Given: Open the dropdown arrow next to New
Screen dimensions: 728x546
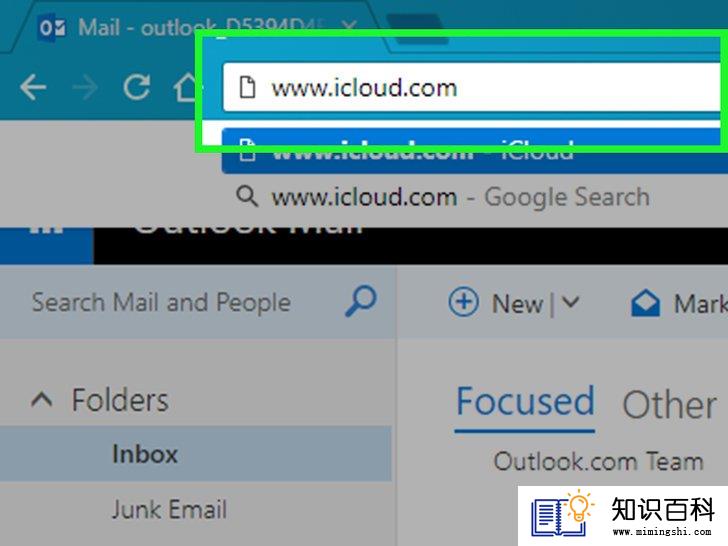Looking at the screenshot, I should click(x=570, y=303).
